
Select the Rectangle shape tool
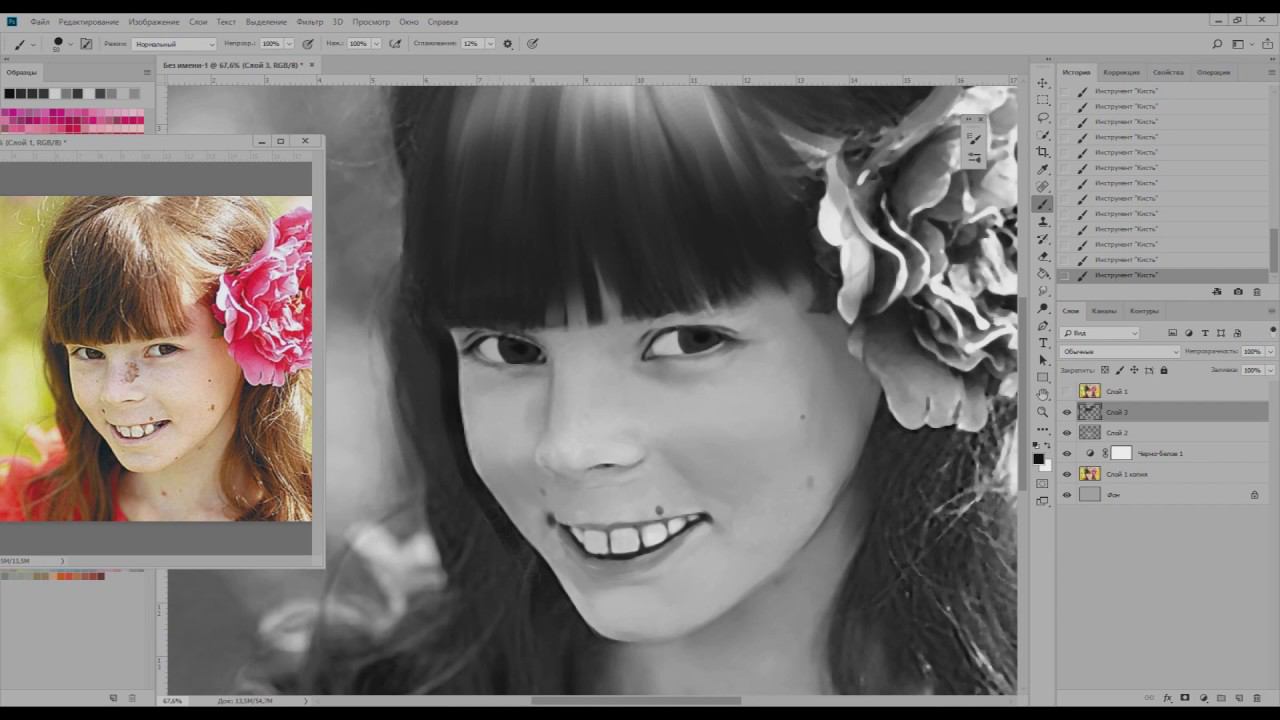[x=1043, y=377]
